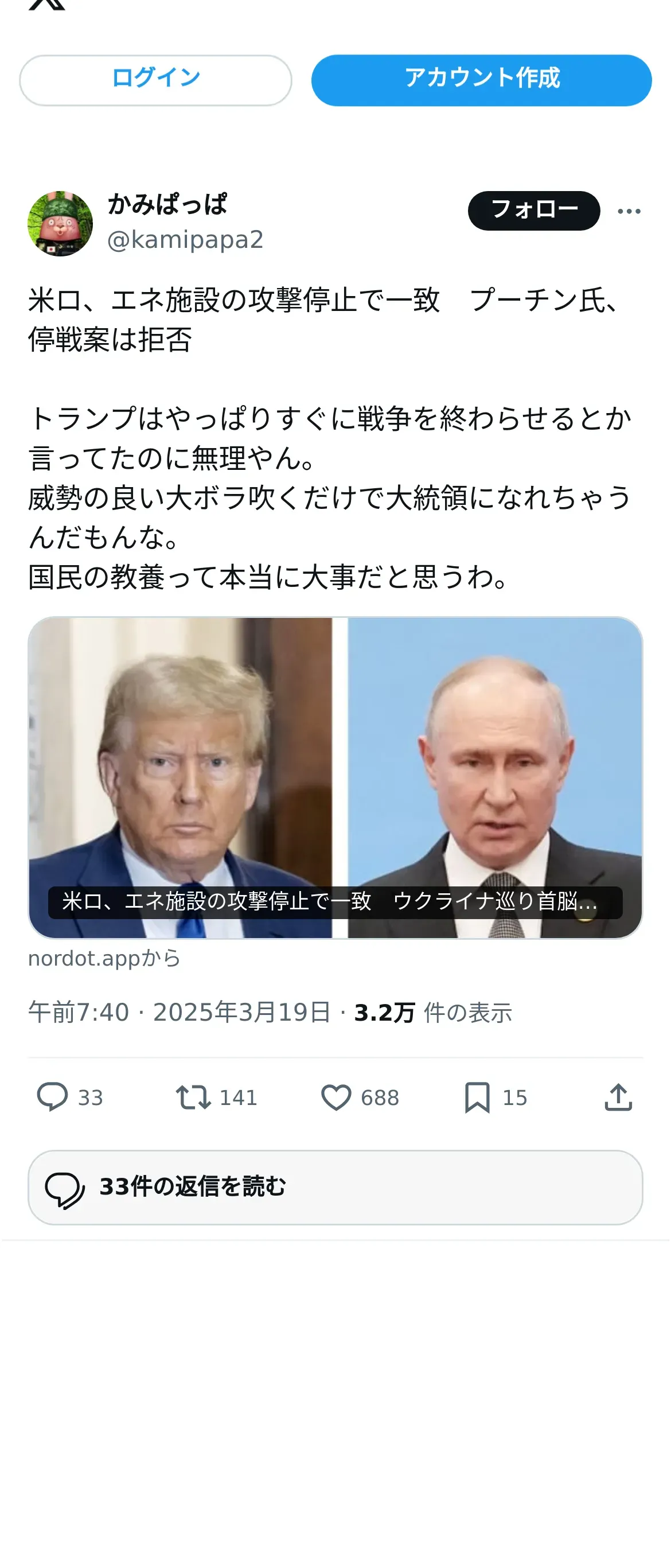Click the X logo at top
Screen dimensions: 671x1568
click(x=47, y=3)
